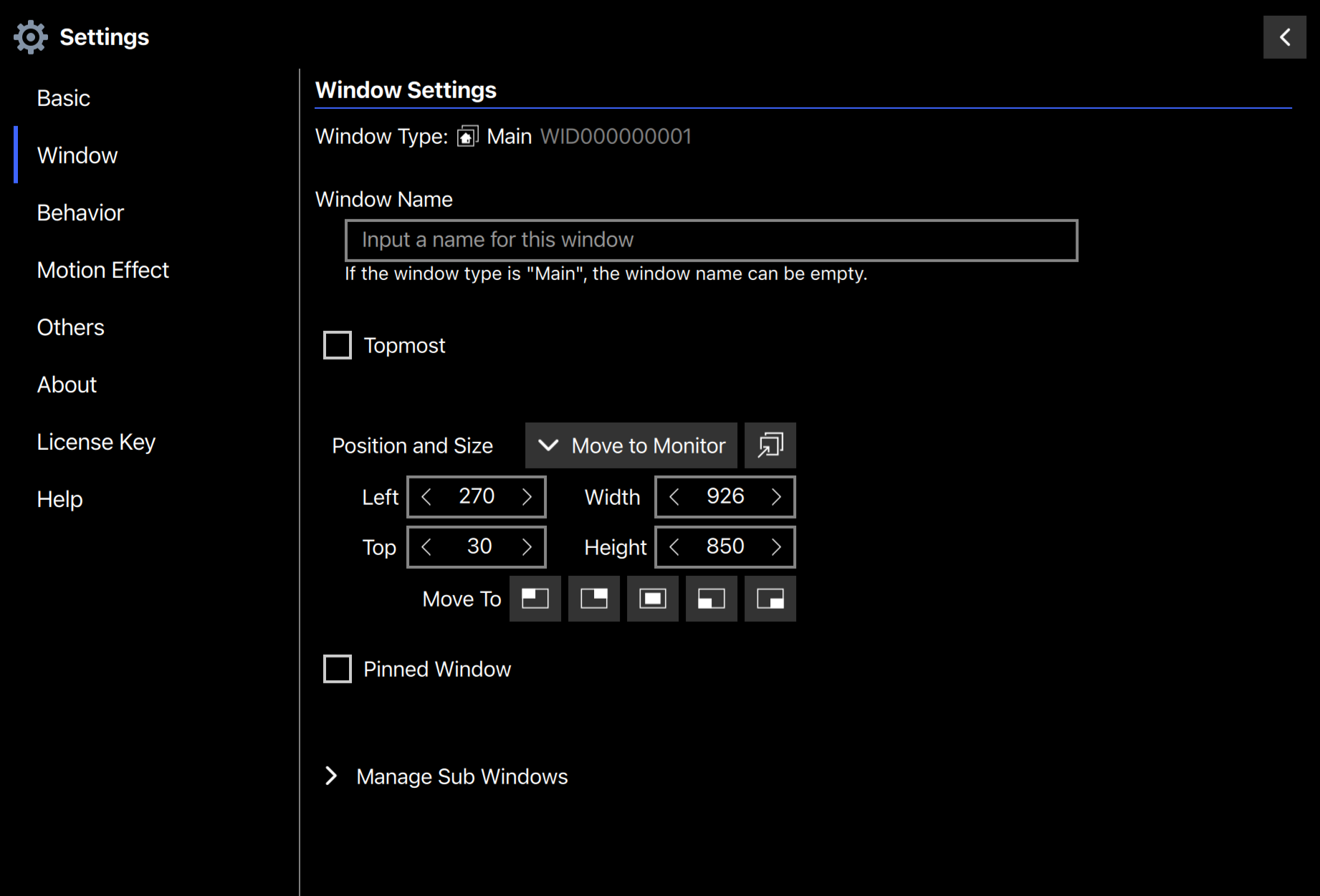
Task: Open the Move to Monitor dropdown
Action: click(x=631, y=445)
